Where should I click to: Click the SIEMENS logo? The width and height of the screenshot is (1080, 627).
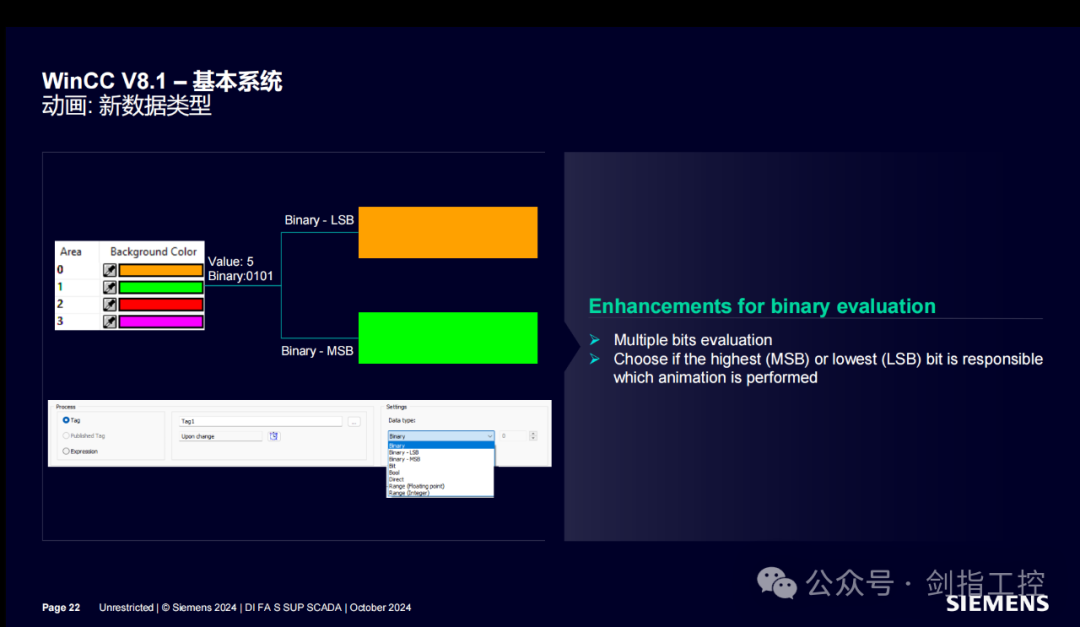click(x=997, y=605)
